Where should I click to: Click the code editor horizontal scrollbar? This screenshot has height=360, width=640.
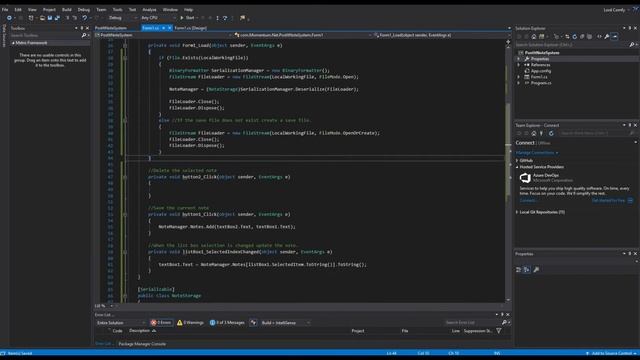310,306
